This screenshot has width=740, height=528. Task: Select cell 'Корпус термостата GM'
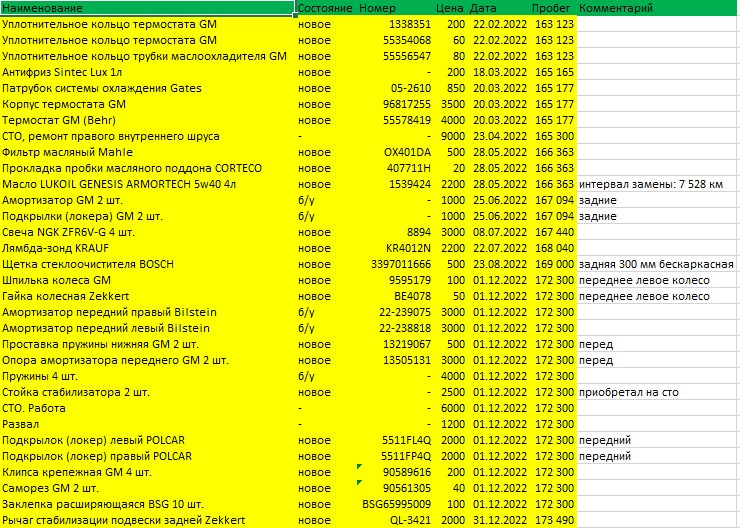tap(148, 104)
